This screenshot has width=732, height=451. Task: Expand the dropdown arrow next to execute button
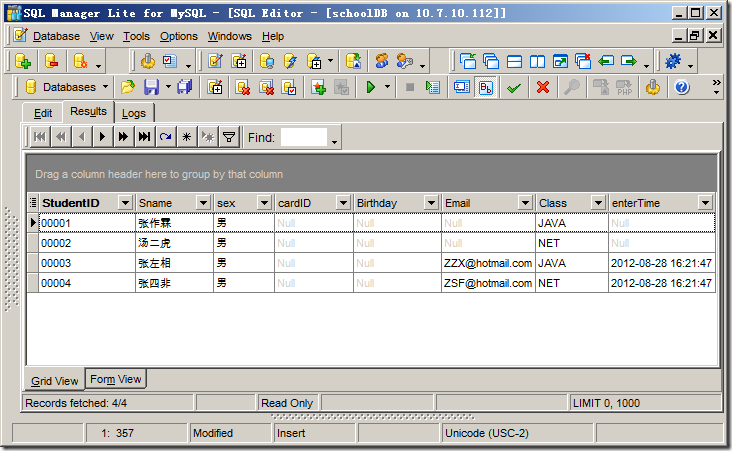(x=387, y=87)
